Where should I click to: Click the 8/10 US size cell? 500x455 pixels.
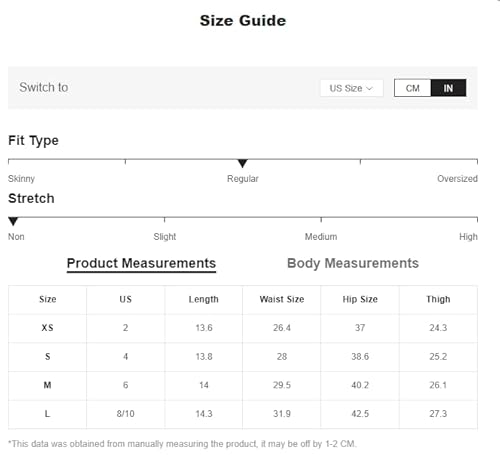(x=125, y=414)
